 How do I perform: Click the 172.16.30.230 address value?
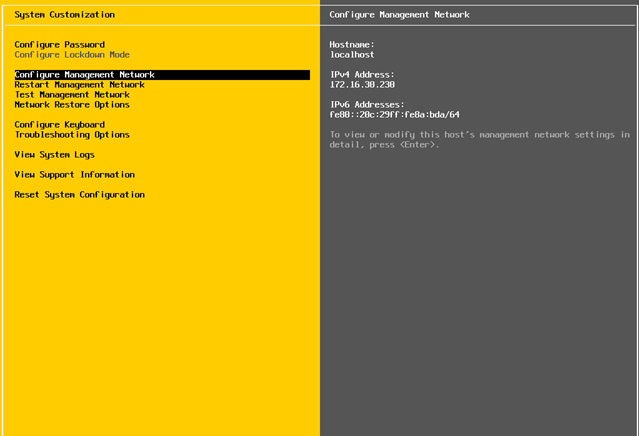coord(362,85)
